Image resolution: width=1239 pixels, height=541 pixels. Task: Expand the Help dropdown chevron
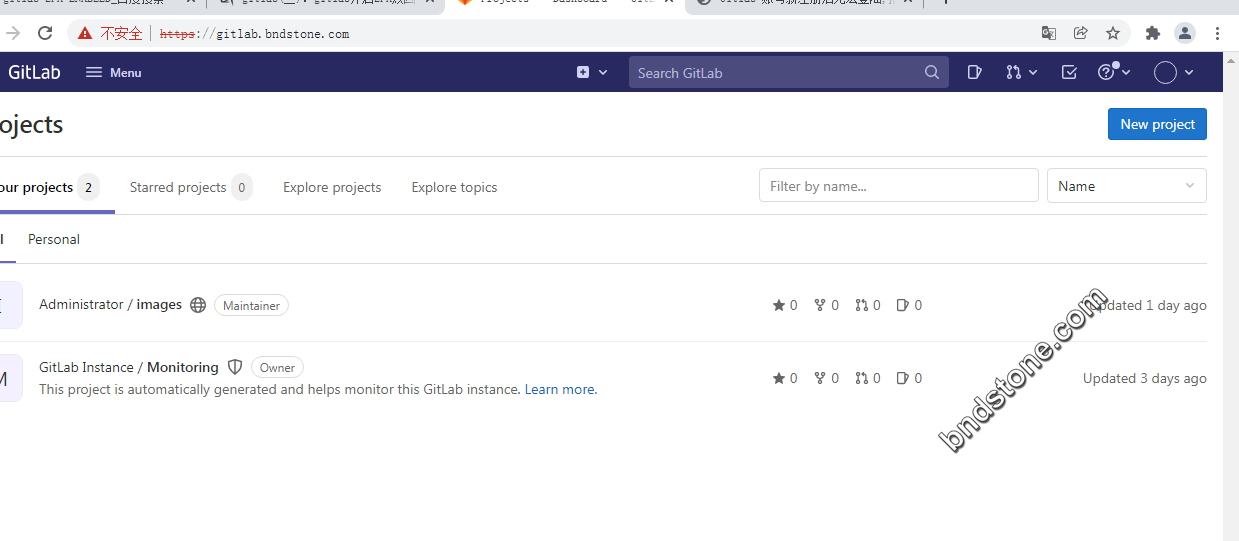tap(1127, 72)
